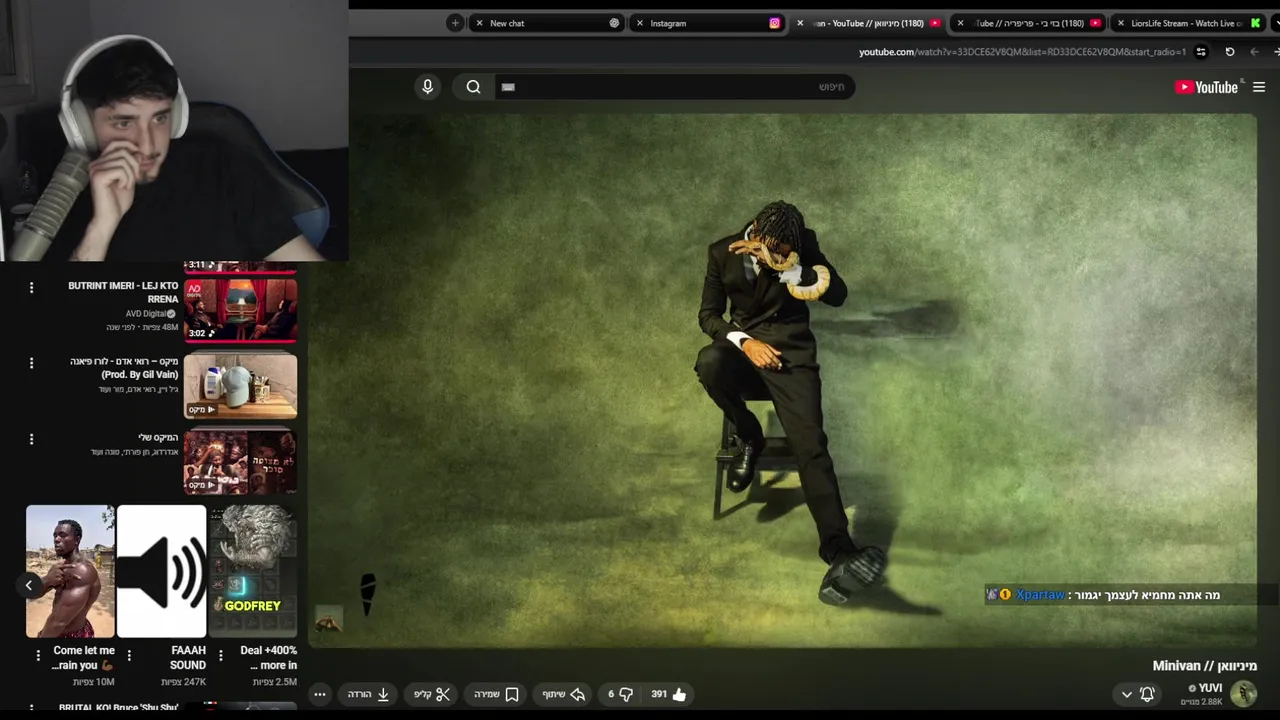Viewport: 1280px width, 720px height.
Task: Create a clip with קליפ scissors button
Action: pyautogui.click(x=432, y=694)
